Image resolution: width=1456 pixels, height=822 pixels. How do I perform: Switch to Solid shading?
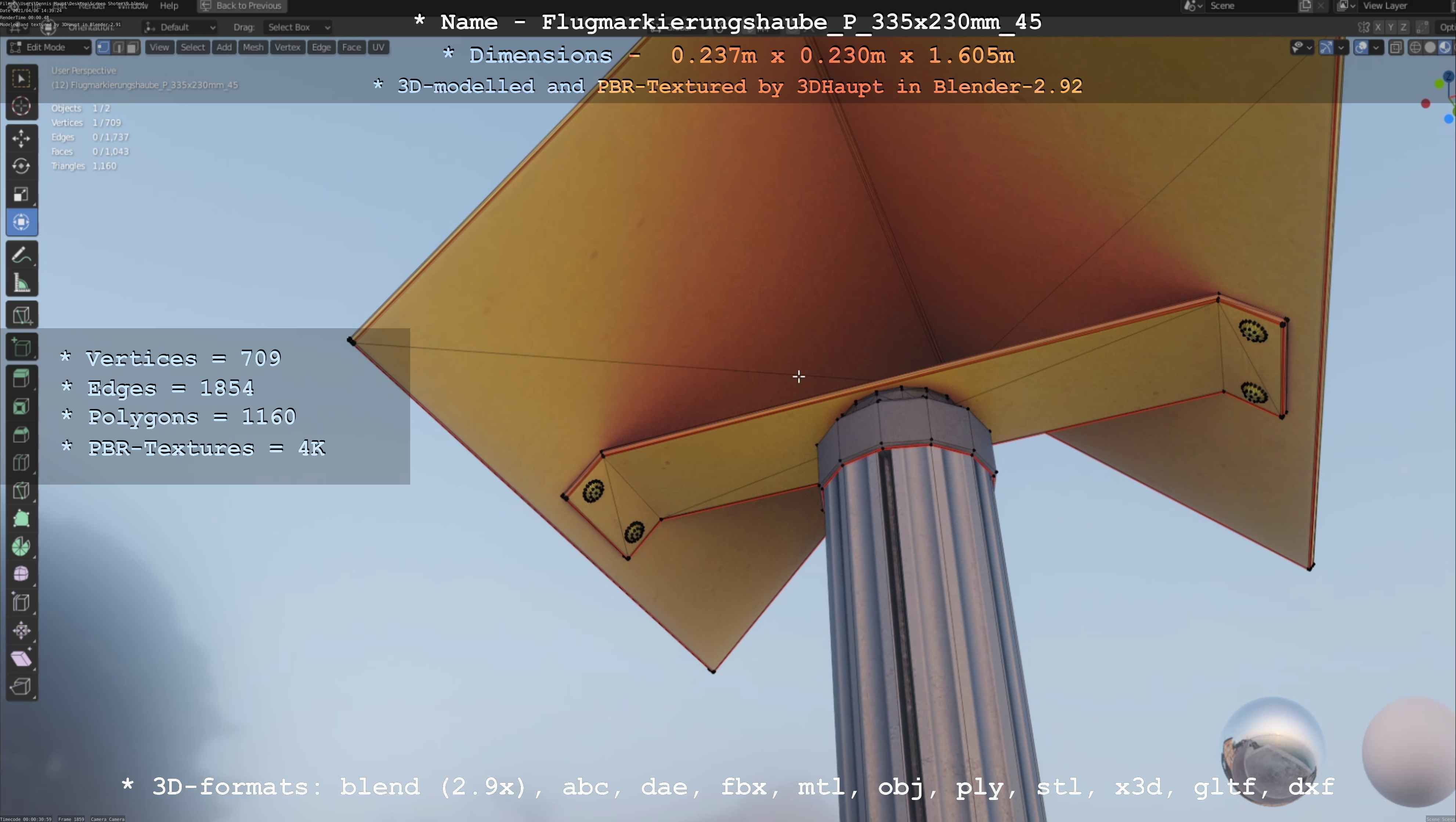1430,47
